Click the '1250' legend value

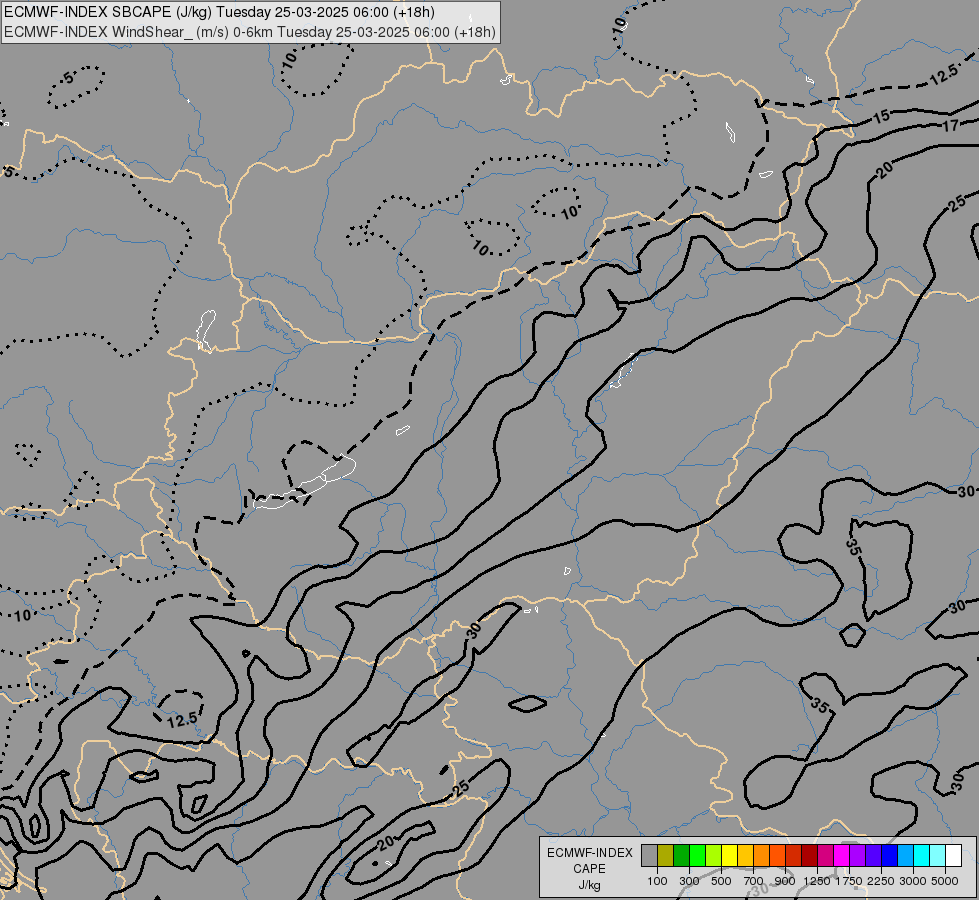click(x=817, y=881)
